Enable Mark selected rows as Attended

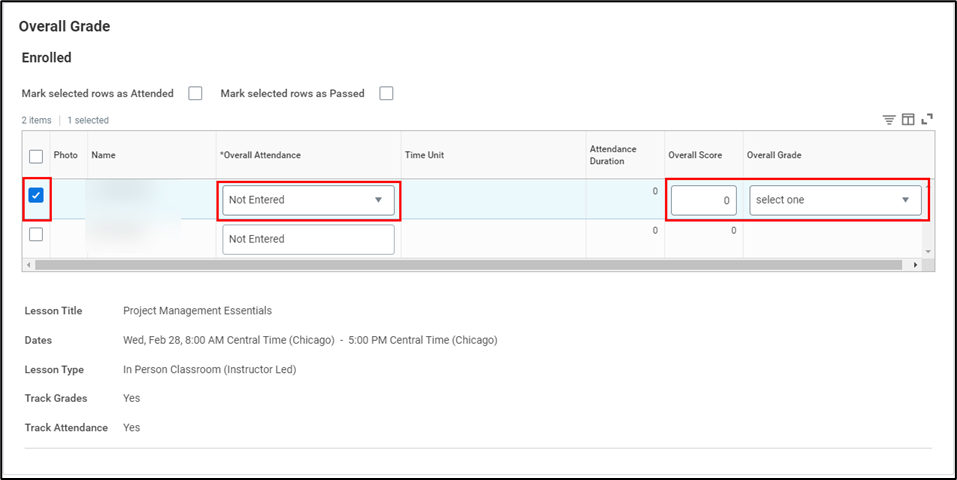195,94
